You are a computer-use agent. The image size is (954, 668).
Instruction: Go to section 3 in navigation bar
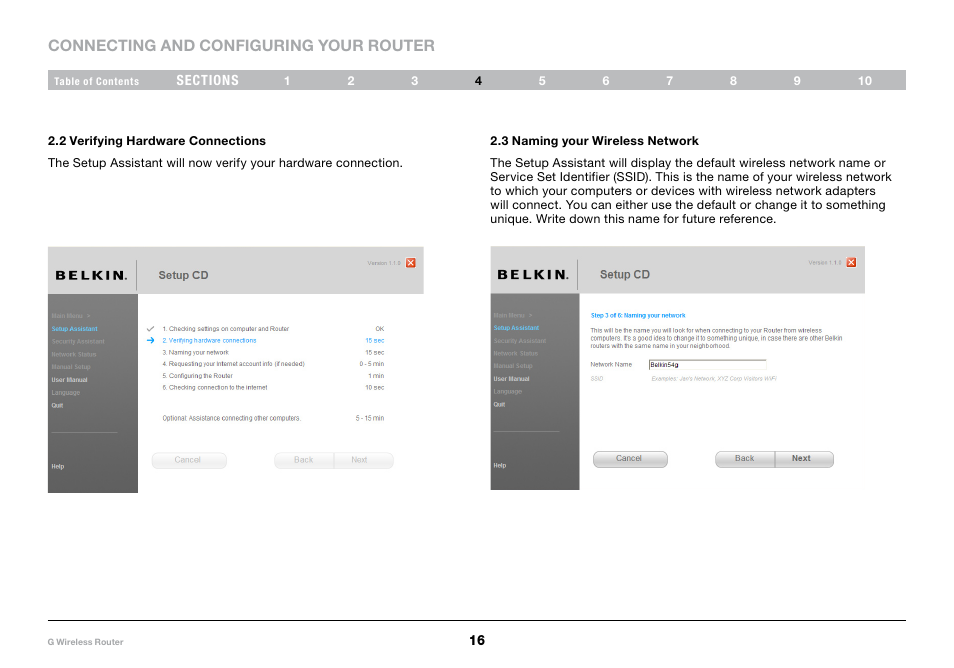[x=414, y=81]
